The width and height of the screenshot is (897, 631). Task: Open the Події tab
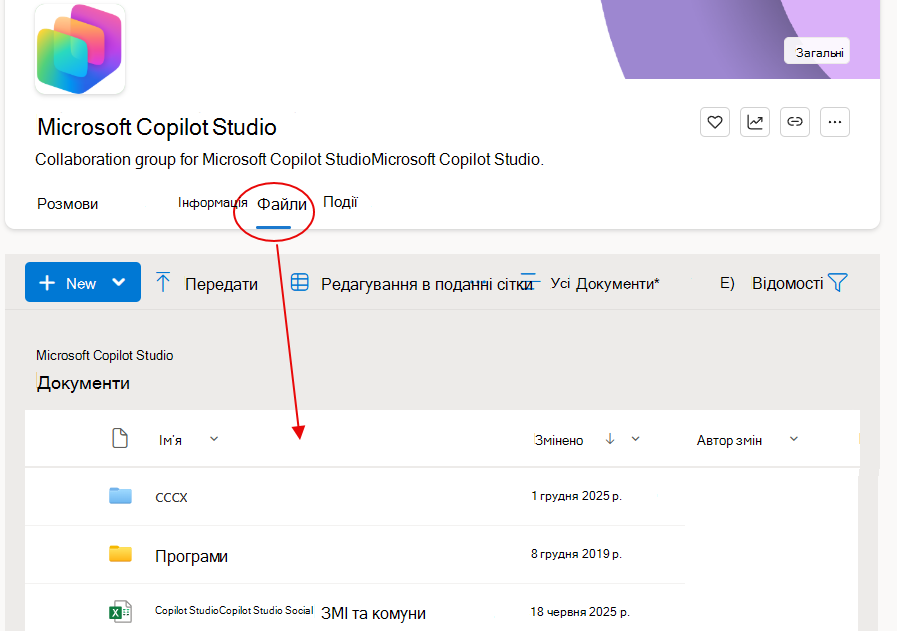pos(340,202)
